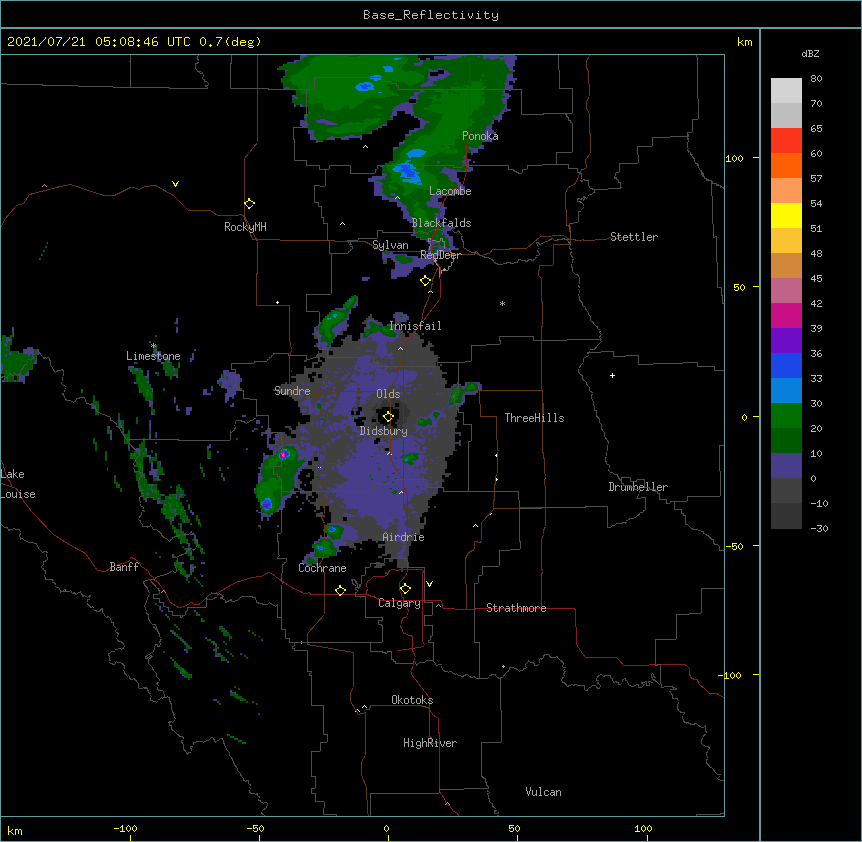Click the Lacombe city label
Screen dimensions: 862x842
click(x=450, y=191)
